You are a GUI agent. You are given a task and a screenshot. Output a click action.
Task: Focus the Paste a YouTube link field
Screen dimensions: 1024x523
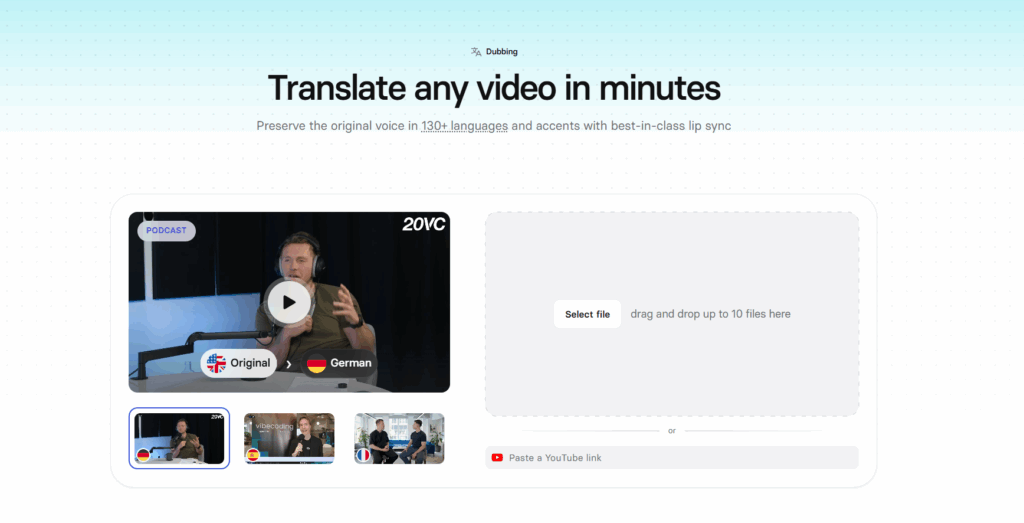671,458
